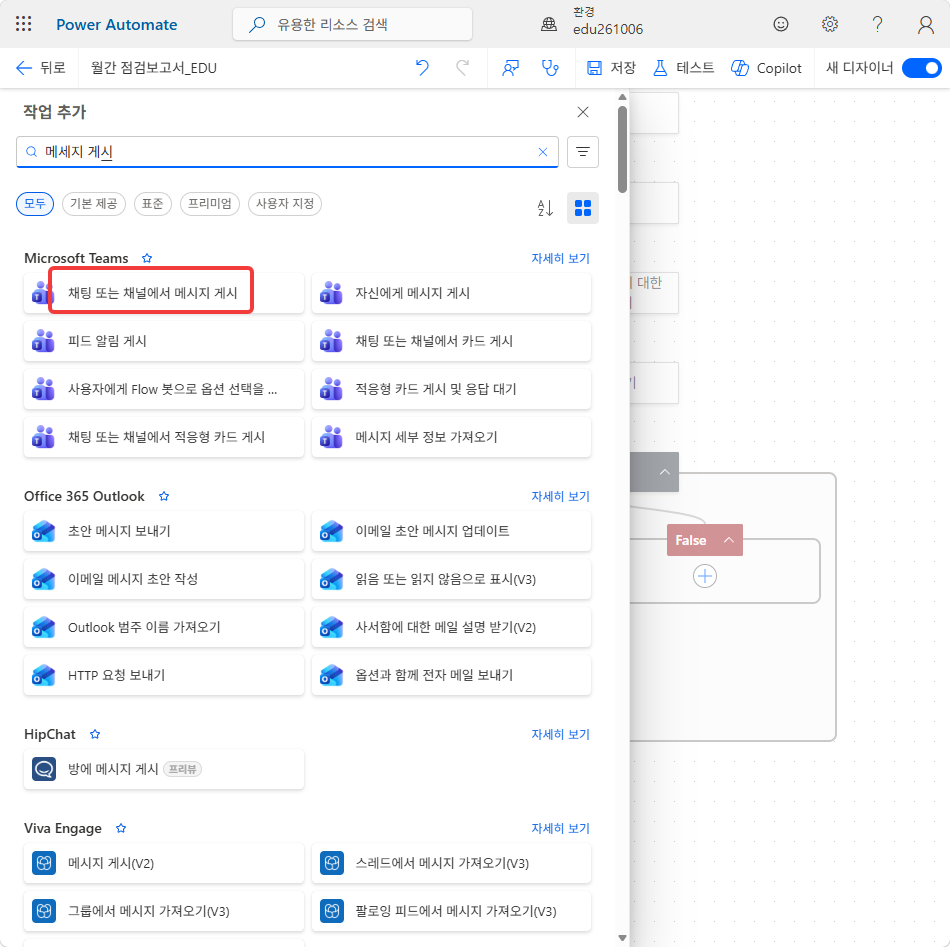This screenshot has height=947, width=950.
Task: Select 이메일 초안 메시지 업데이트 action
Action: pos(451,531)
